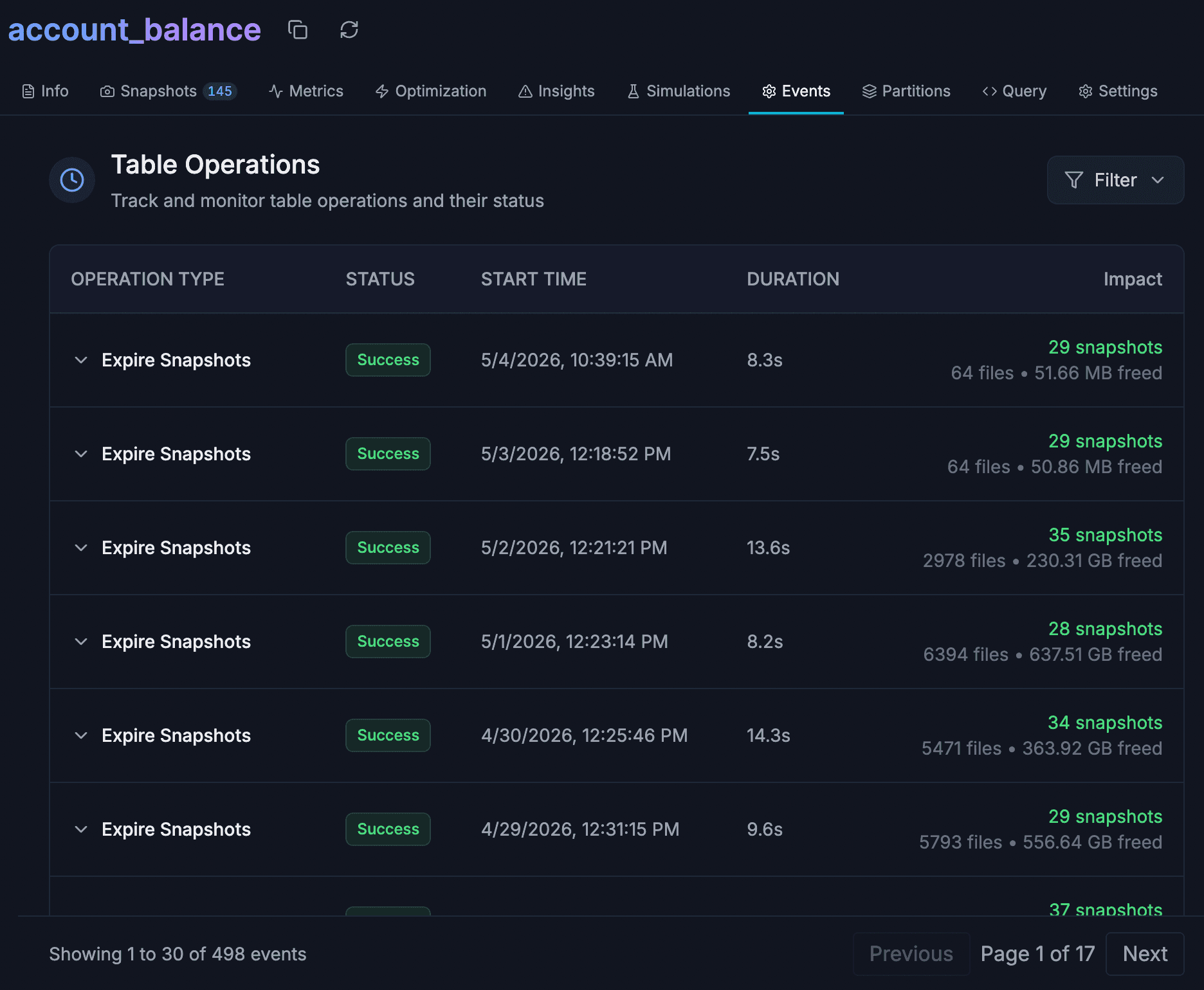The height and width of the screenshot is (990, 1204).
Task: Click '5471 files • 363.92 GB freed'
Action: pyautogui.click(x=1041, y=748)
